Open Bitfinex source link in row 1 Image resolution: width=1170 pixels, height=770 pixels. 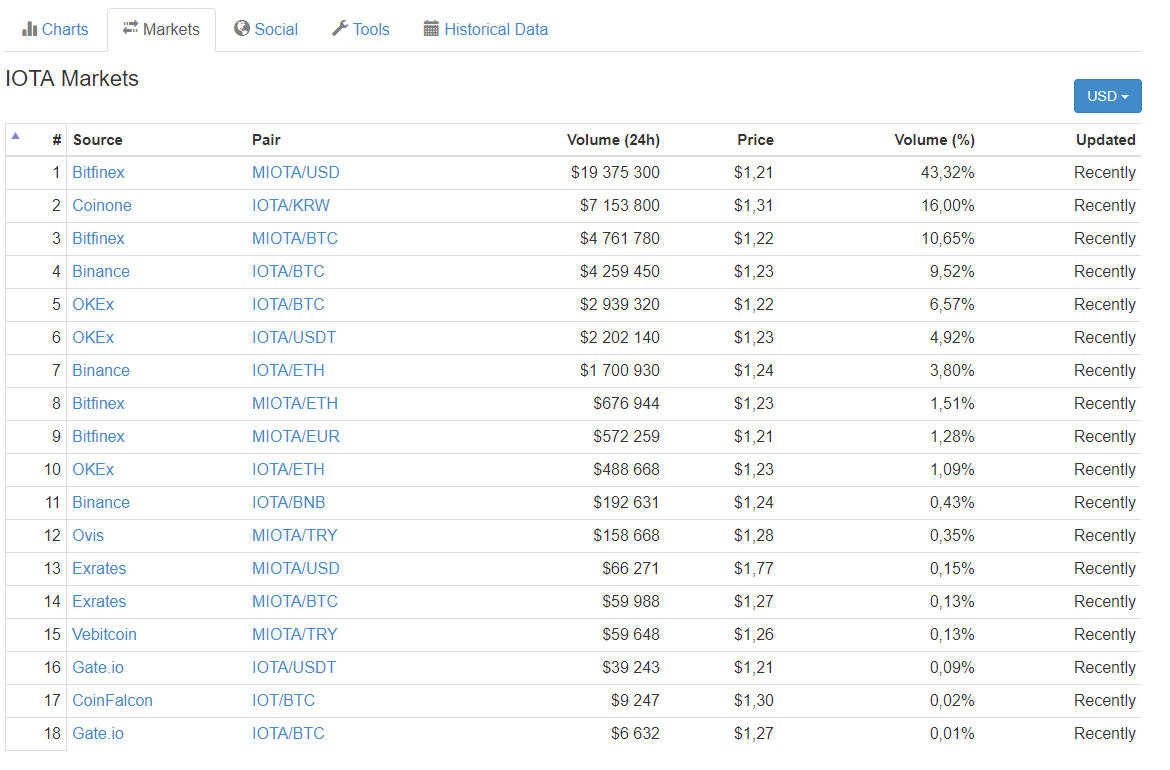click(98, 172)
